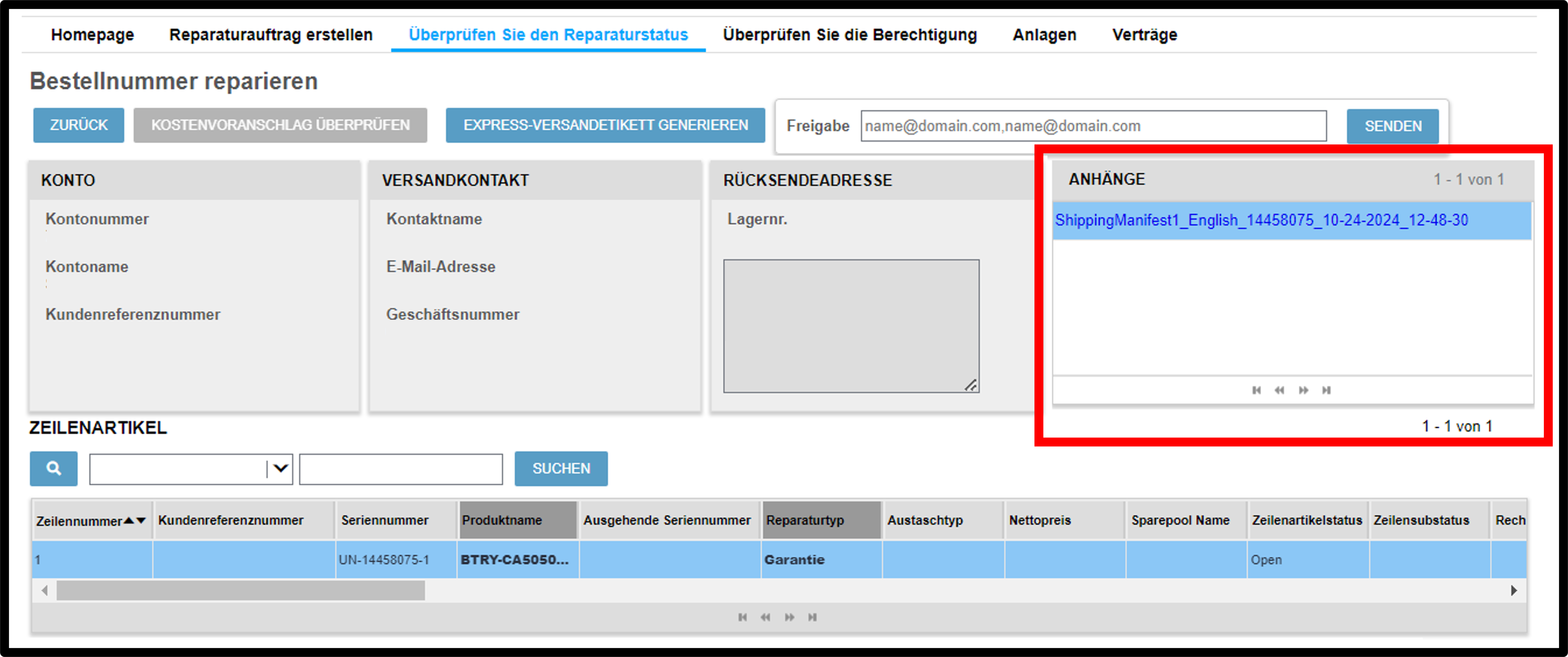Click KOSTENVORANSCHLAG ÜBERPRÜFEN button

280,125
